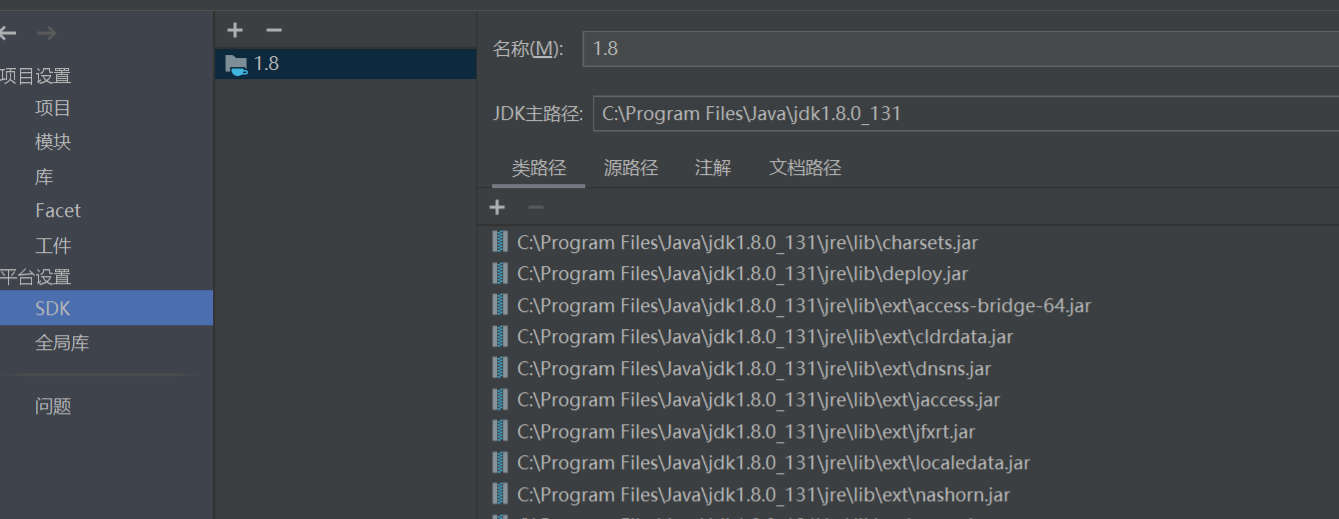Add a classpath entry with plus icon
The width and height of the screenshot is (1339, 519).
tap(497, 207)
